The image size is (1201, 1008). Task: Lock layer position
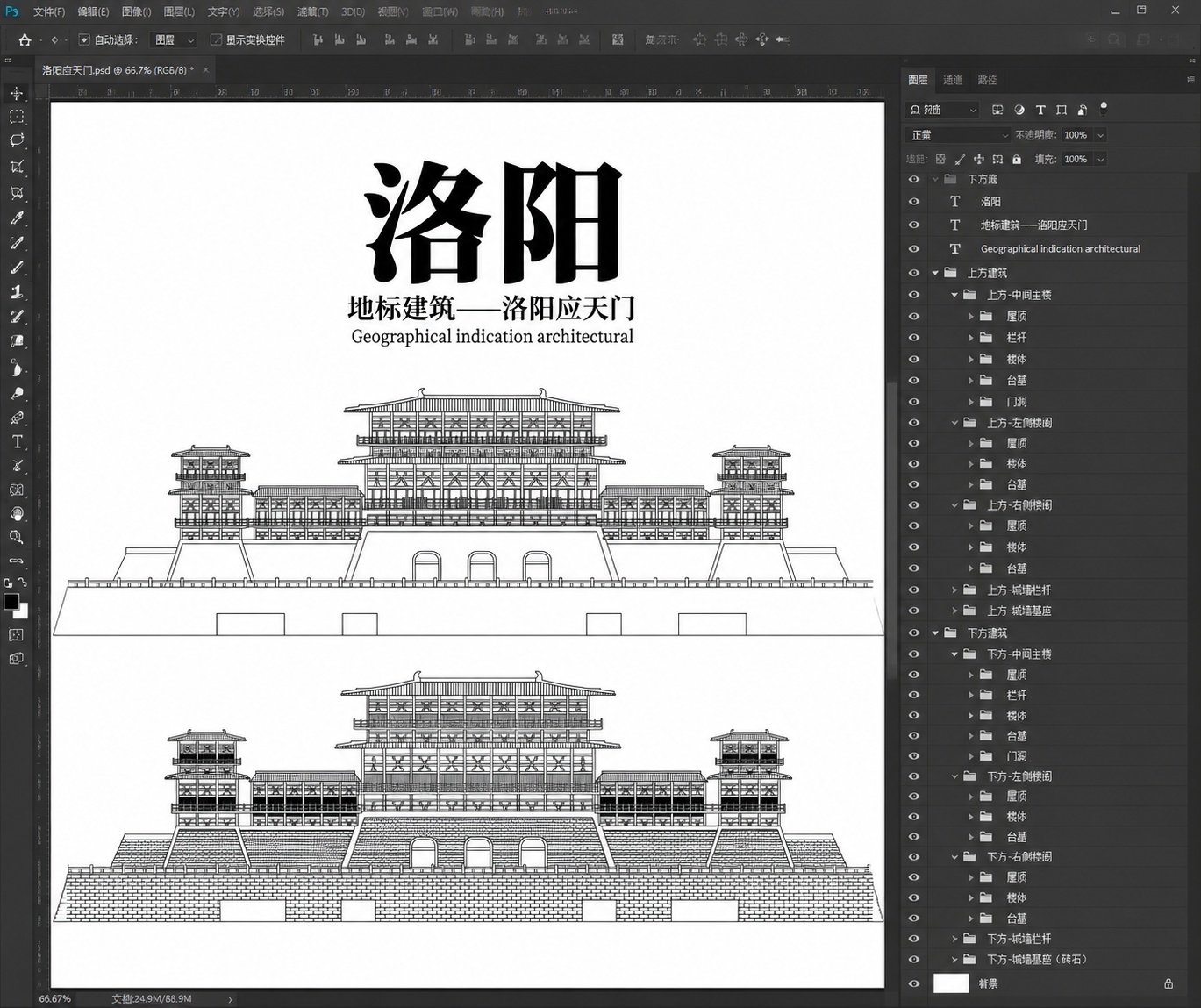[979, 160]
